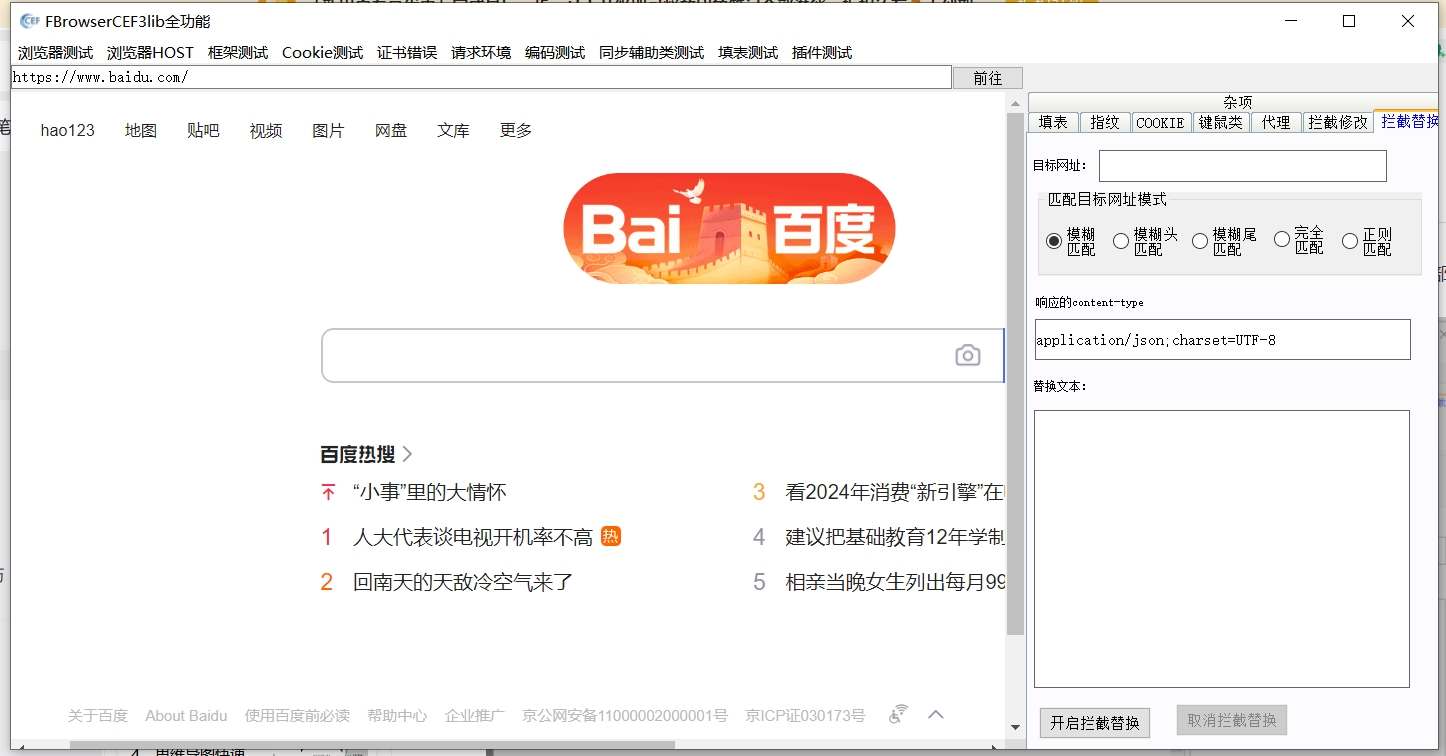Click the camera image-search icon
1446x756 pixels.
[x=967, y=355]
